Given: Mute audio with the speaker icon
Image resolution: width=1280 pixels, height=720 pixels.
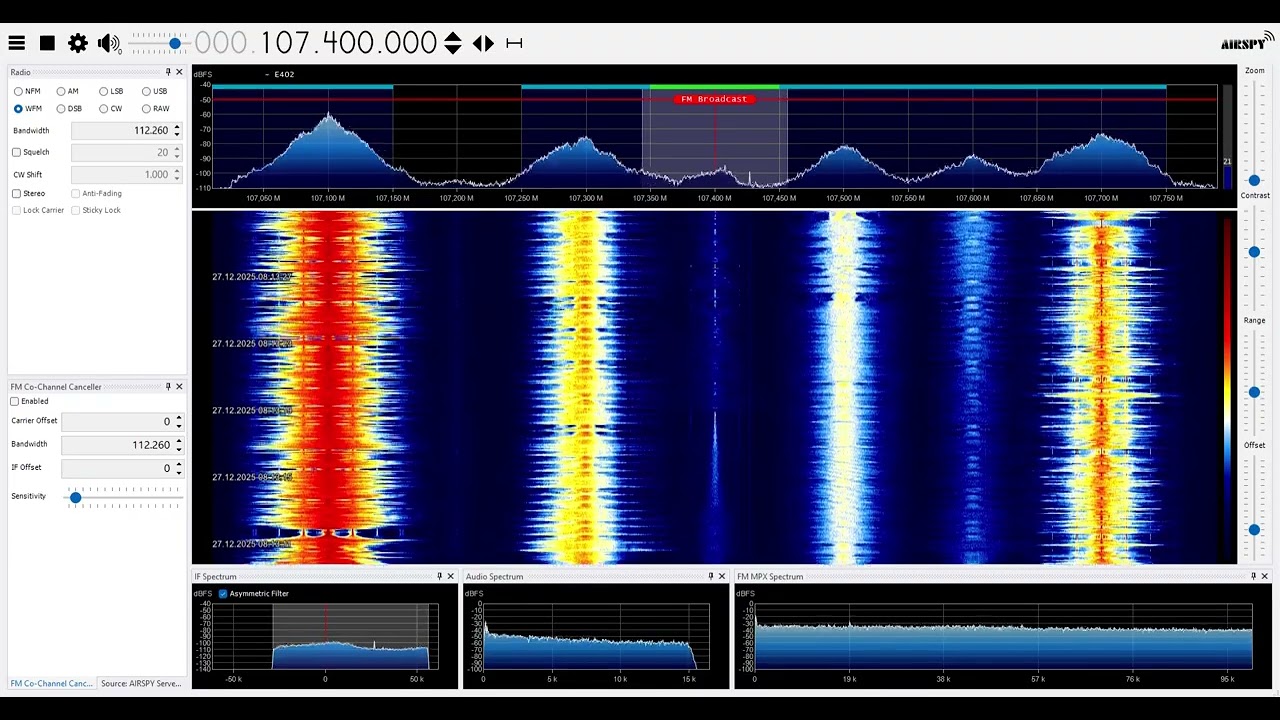Looking at the screenshot, I should pyautogui.click(x=109, y=43).
